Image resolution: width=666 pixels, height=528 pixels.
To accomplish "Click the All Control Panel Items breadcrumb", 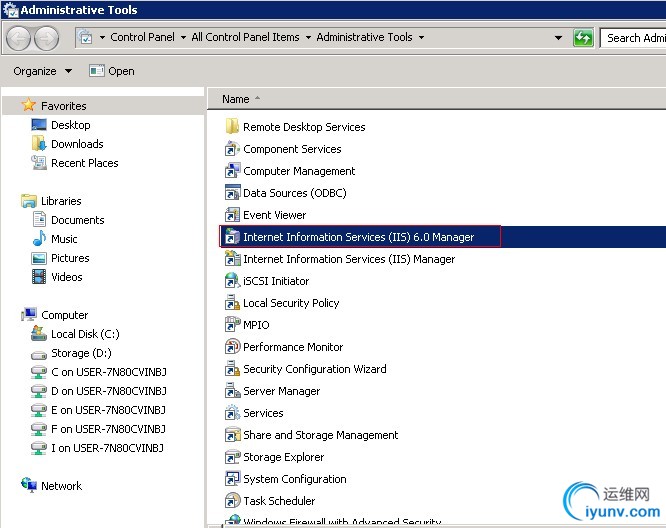I will pos(245,37).
